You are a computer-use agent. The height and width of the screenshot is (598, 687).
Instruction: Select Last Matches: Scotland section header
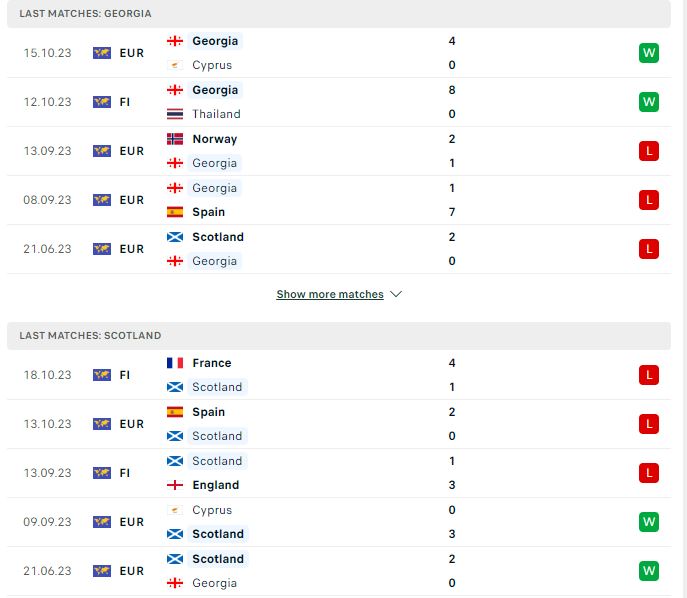pos(339,336)
